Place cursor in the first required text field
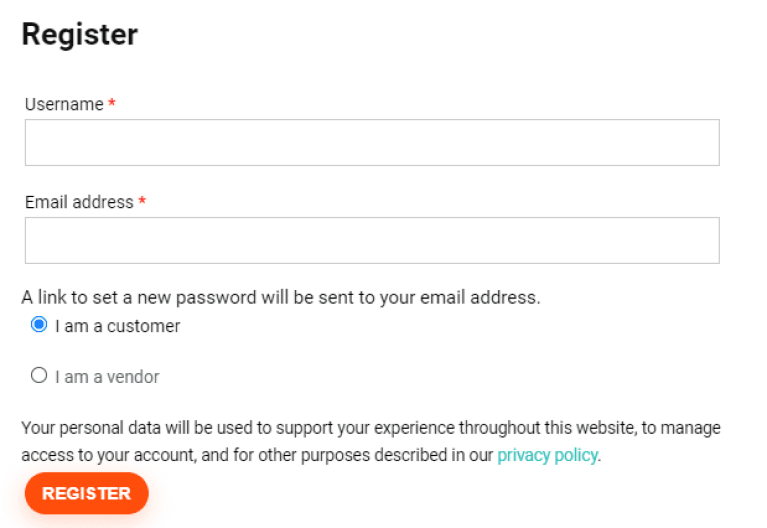Image resolution: width=767 pixels, height=528 pixels. [x=372, y=142]
